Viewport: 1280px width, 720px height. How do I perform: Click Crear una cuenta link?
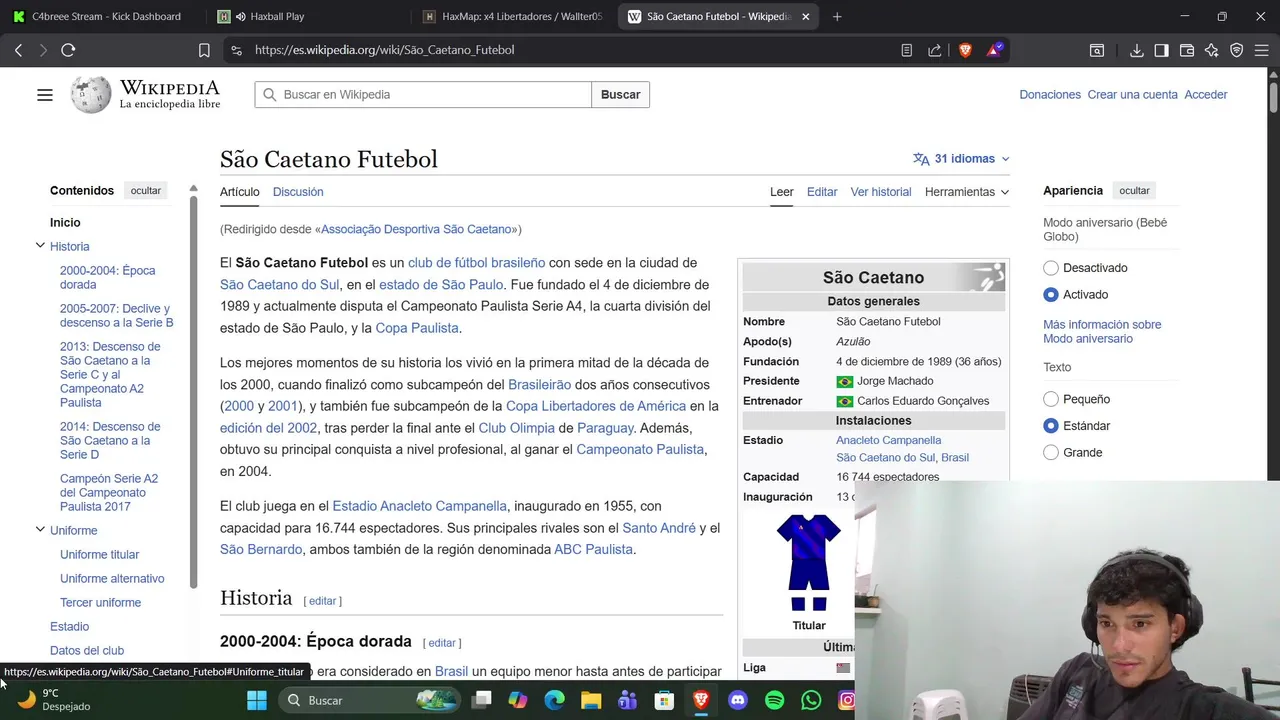coord(1133,95)
